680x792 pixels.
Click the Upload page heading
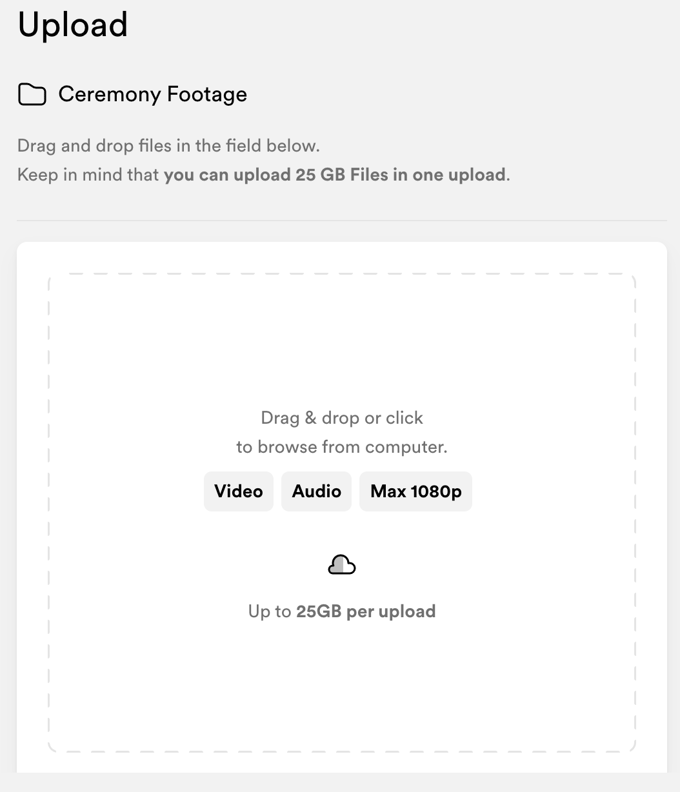click(x=73, y=25)
